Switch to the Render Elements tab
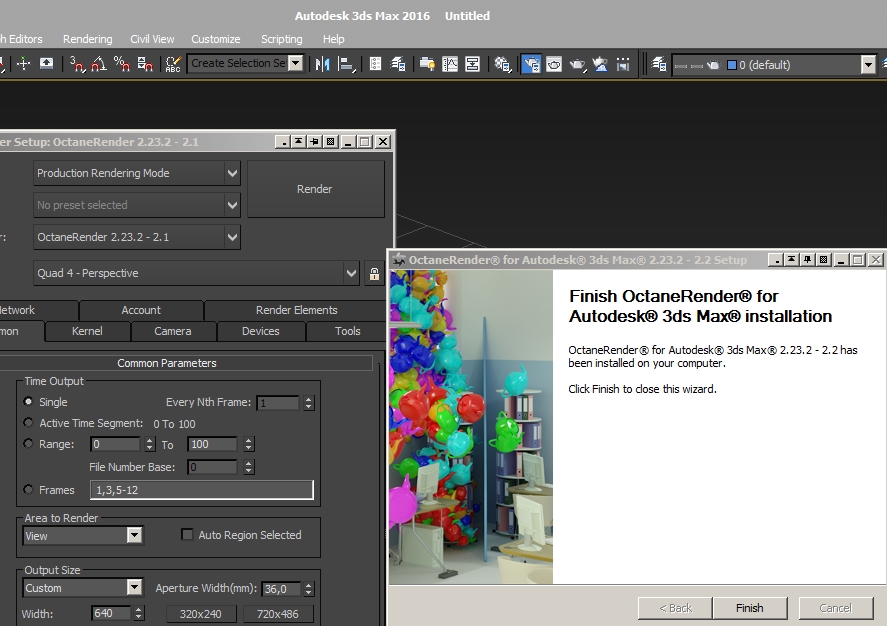 coord(296,310)
